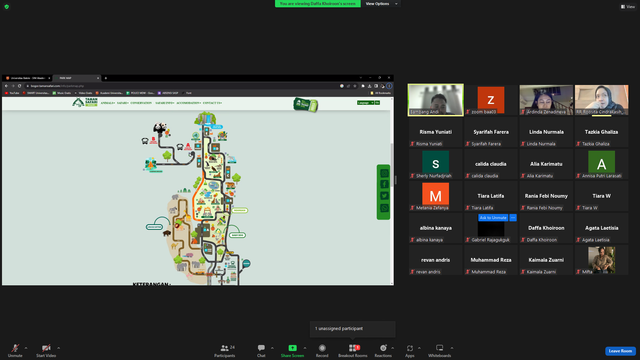The width and height of the screenshot is (640, 360).
Task: Click the WhatsApp icon in green social sidebar
Action: (384, 208)
